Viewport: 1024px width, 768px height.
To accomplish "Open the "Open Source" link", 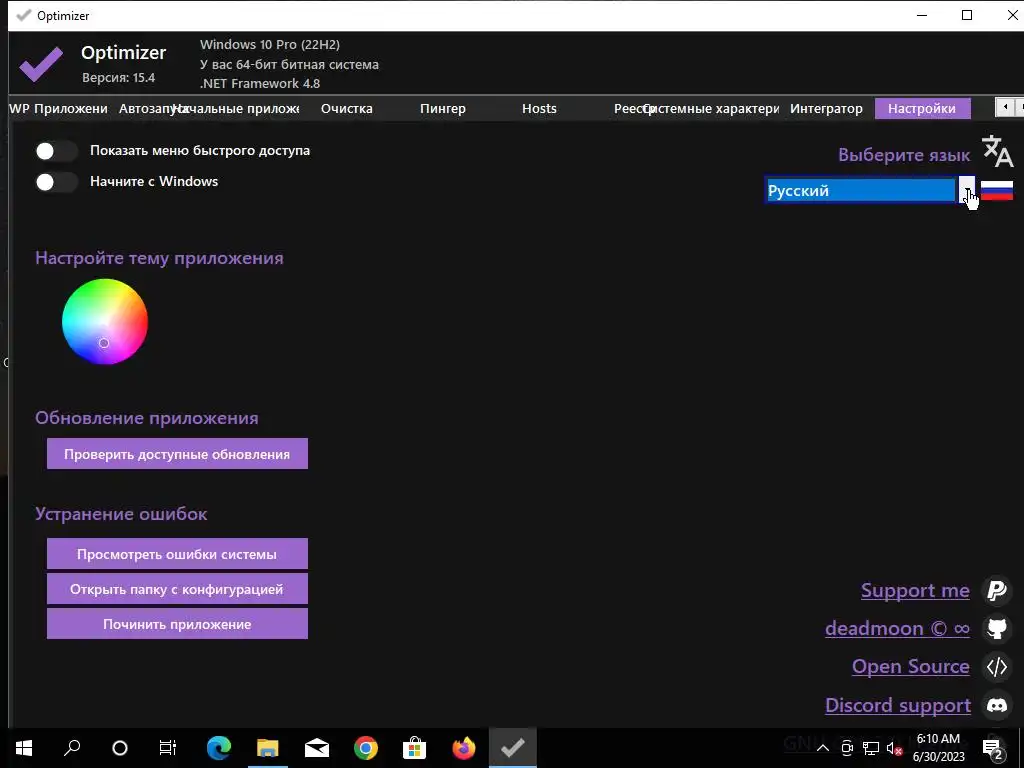I will [x=910, y=667].
